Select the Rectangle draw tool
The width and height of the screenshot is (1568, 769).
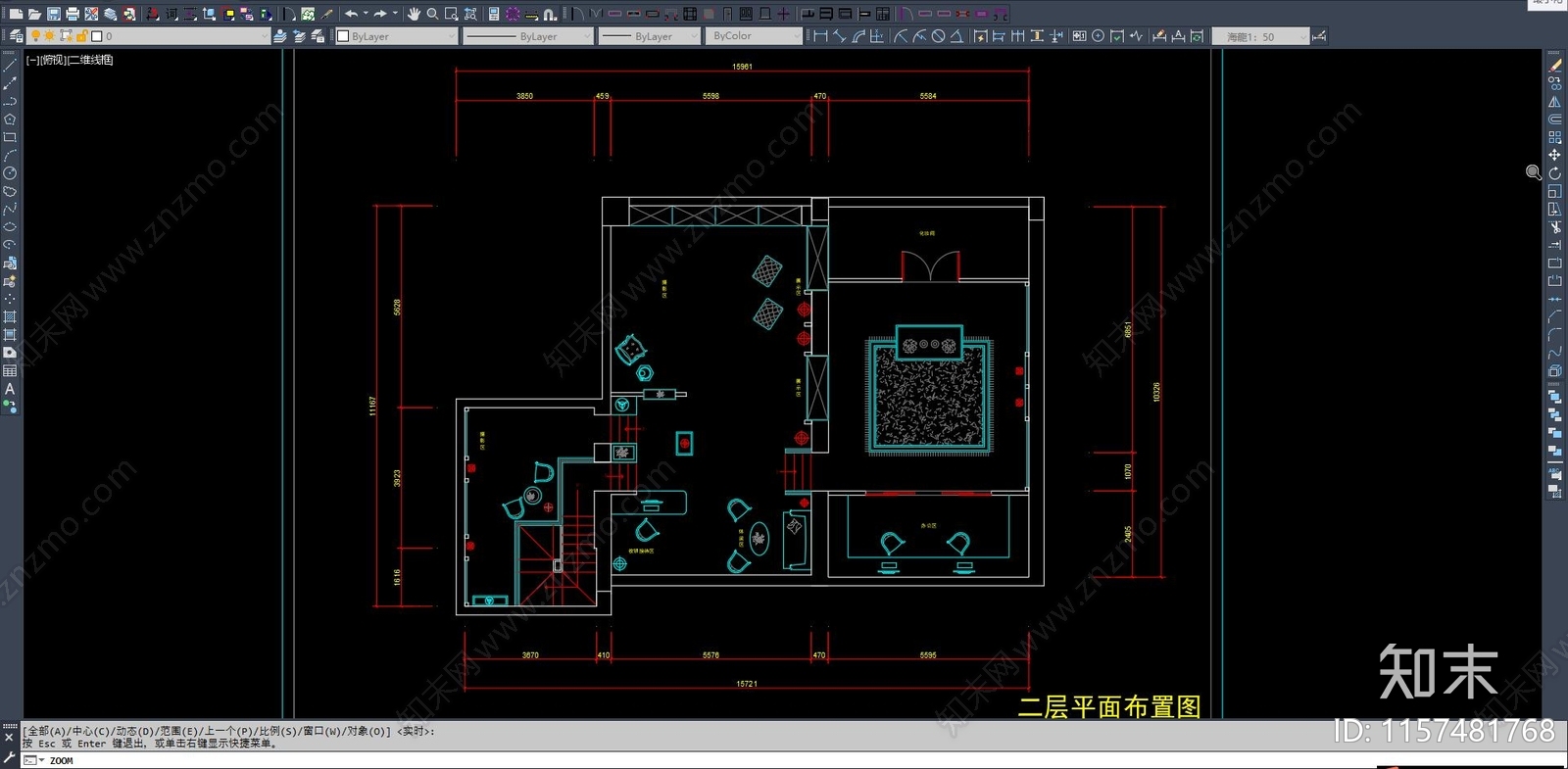[10, 137]
